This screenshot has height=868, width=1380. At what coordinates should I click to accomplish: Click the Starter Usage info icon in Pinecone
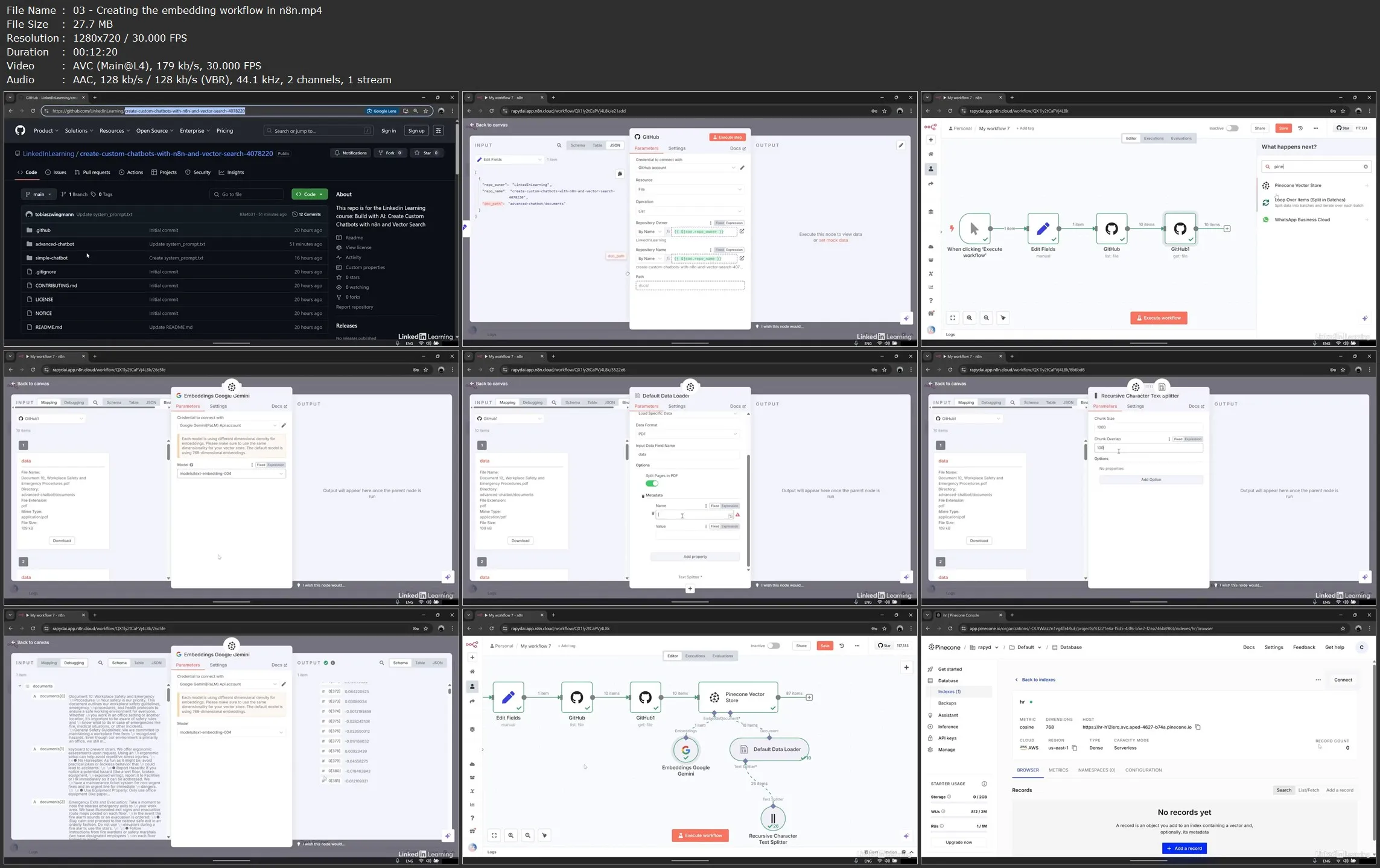coord(984,784)
